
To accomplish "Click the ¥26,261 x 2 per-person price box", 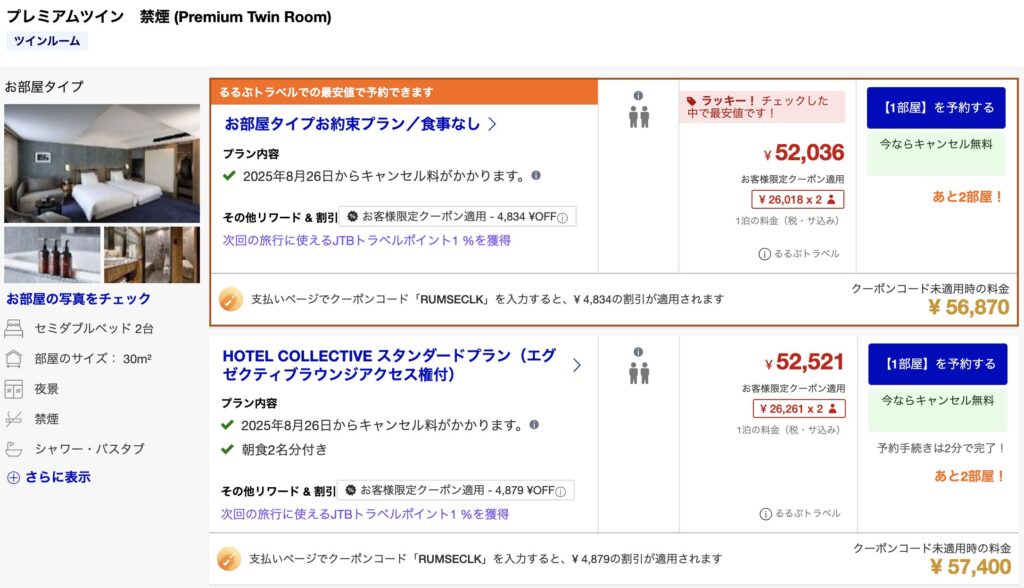I will (x=799, y=408).
